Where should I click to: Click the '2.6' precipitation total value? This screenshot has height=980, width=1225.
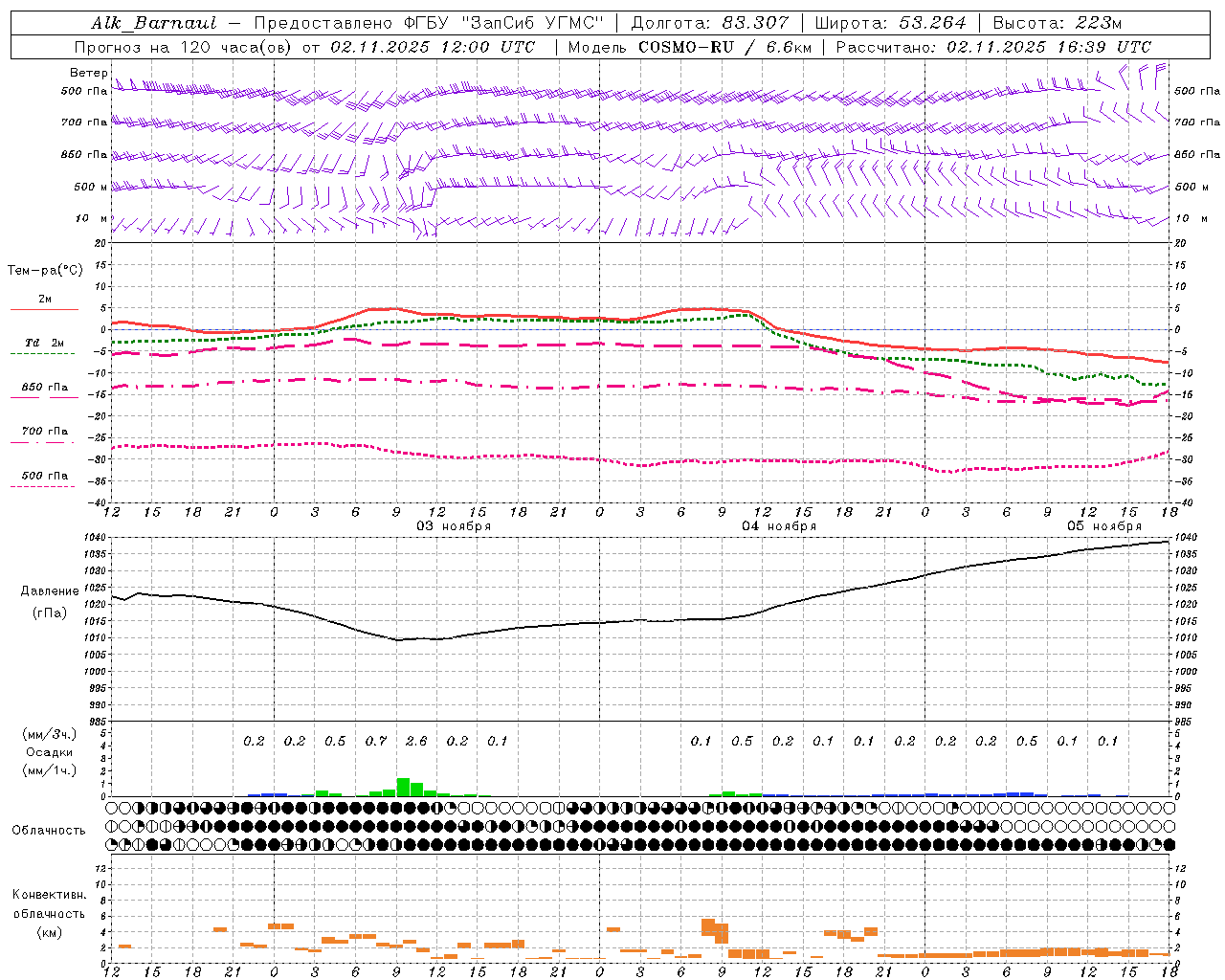tap(416, 742)
